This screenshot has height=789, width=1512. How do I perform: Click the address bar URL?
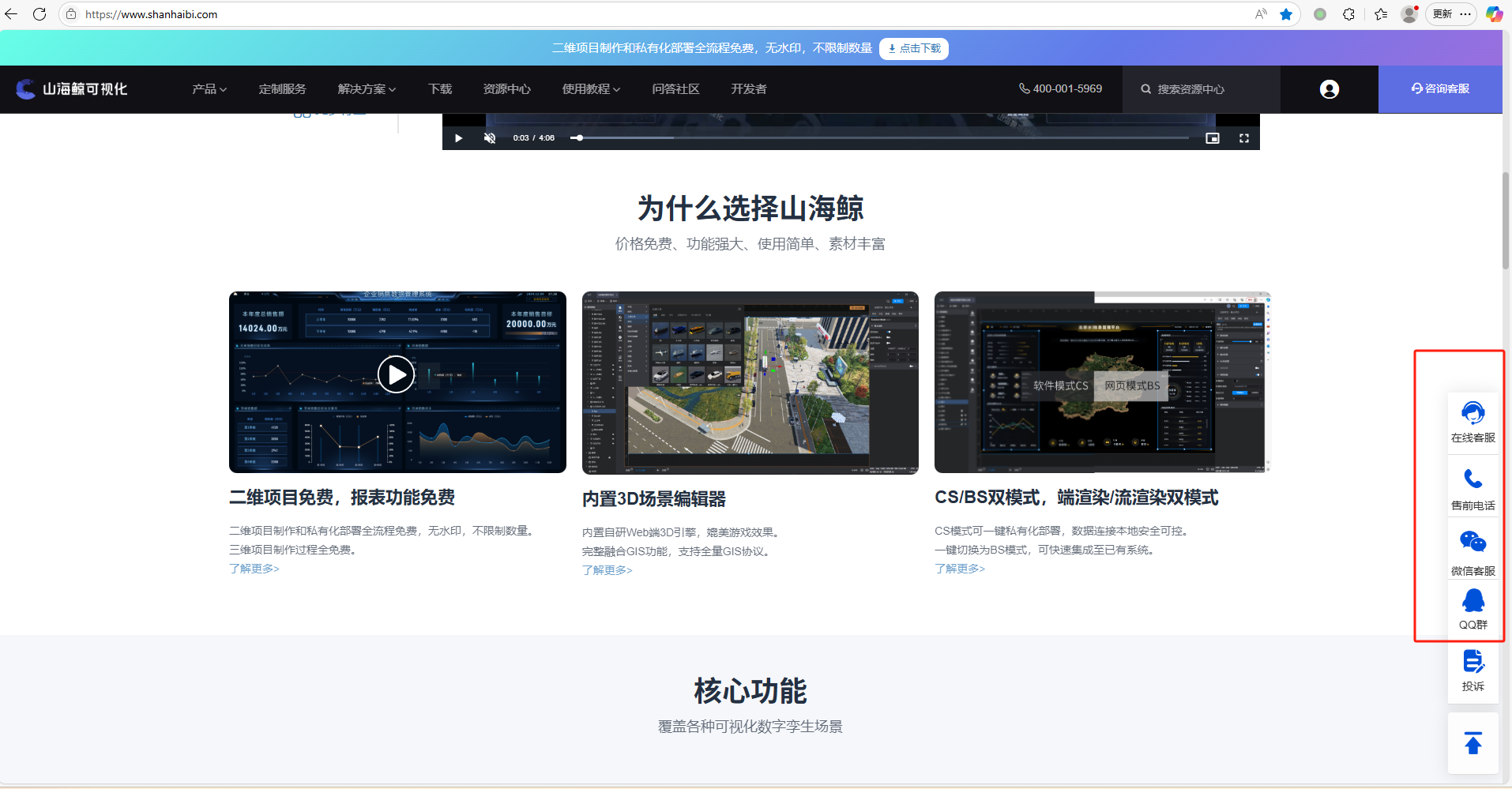tap(151, 14)
